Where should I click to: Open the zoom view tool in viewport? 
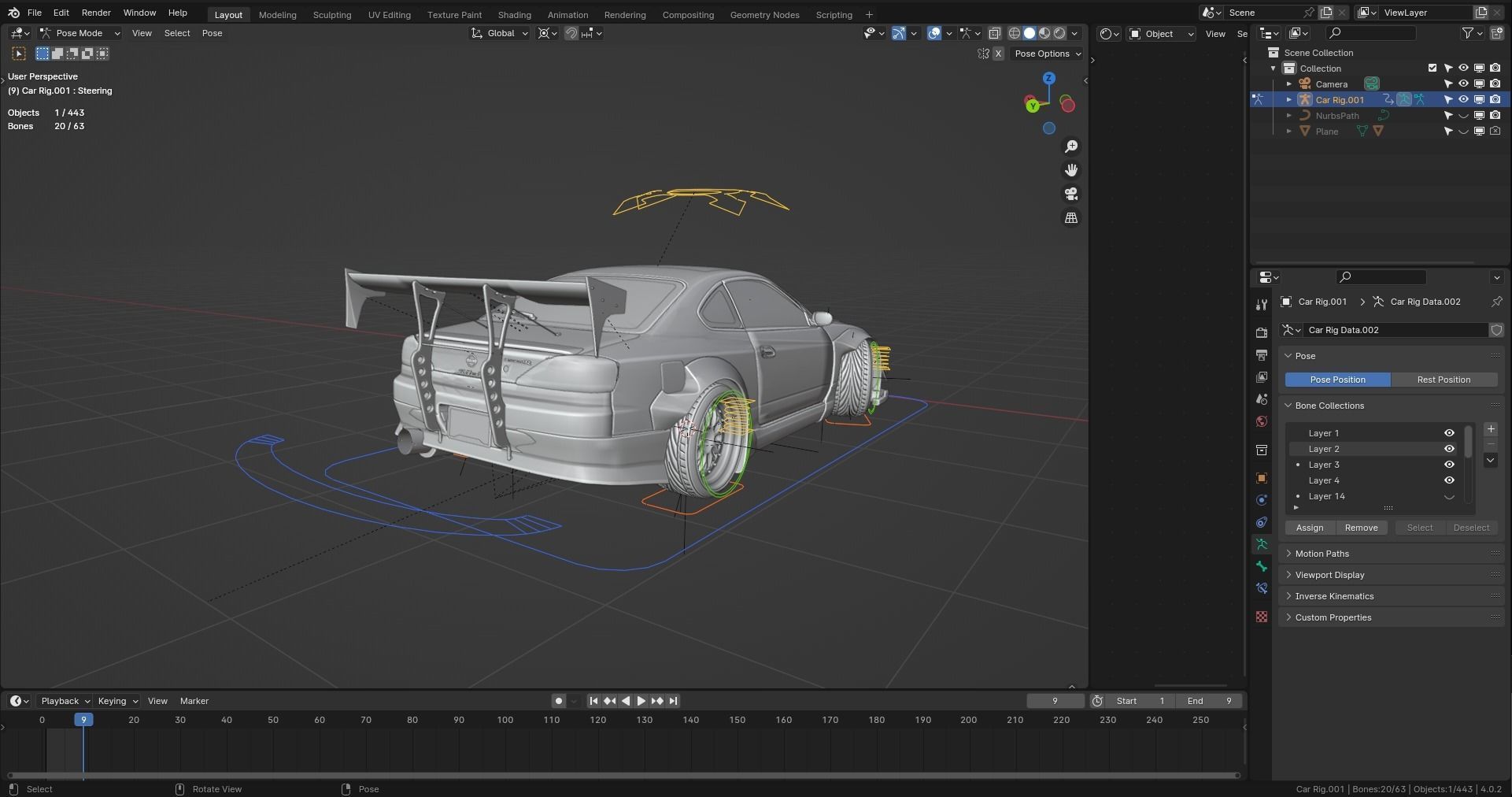tap(1071, 146)
